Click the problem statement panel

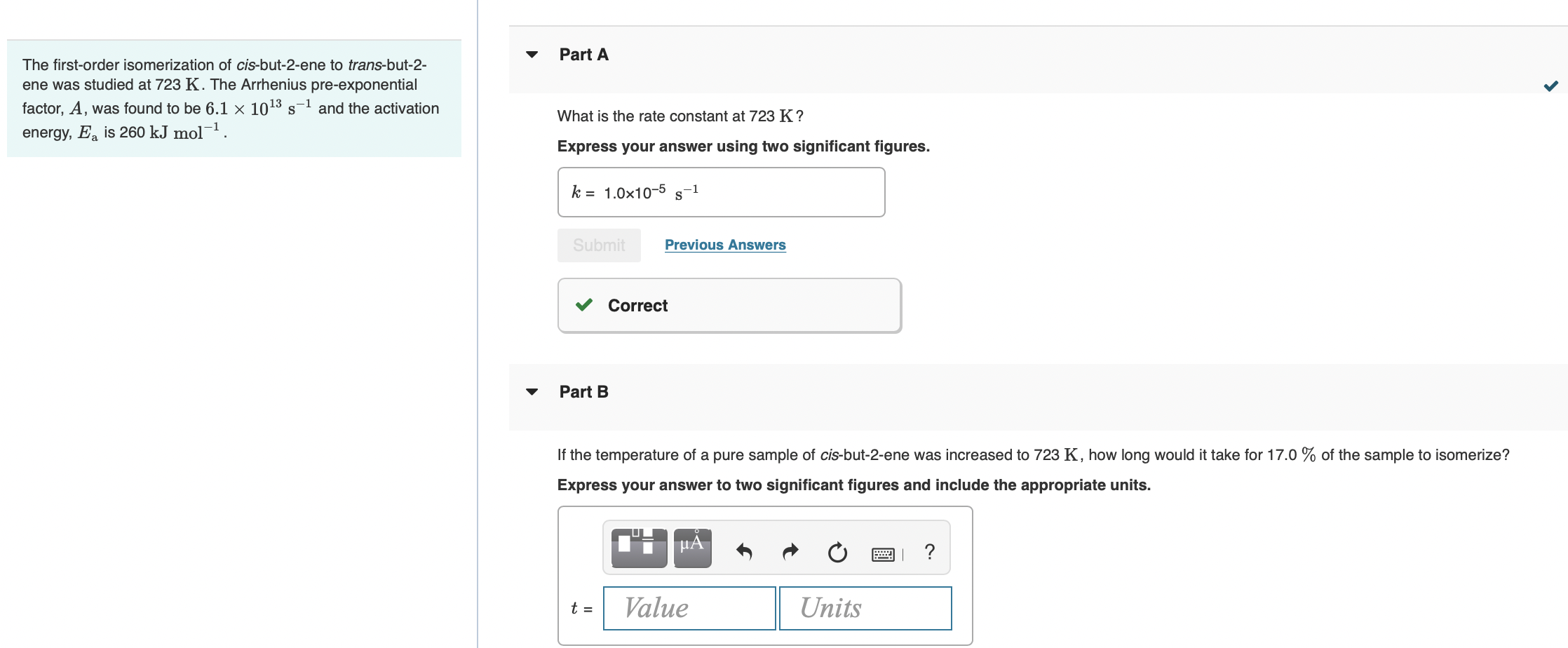[x=234, y=98]
